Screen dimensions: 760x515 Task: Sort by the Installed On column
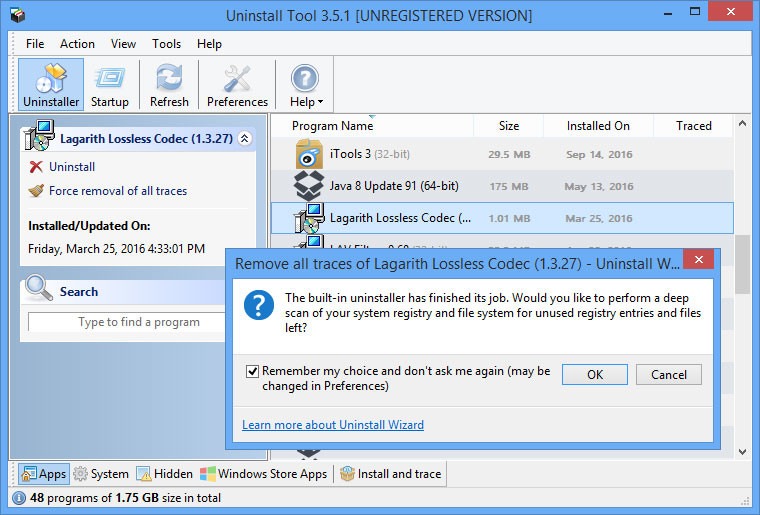click(x=598, y=126)
